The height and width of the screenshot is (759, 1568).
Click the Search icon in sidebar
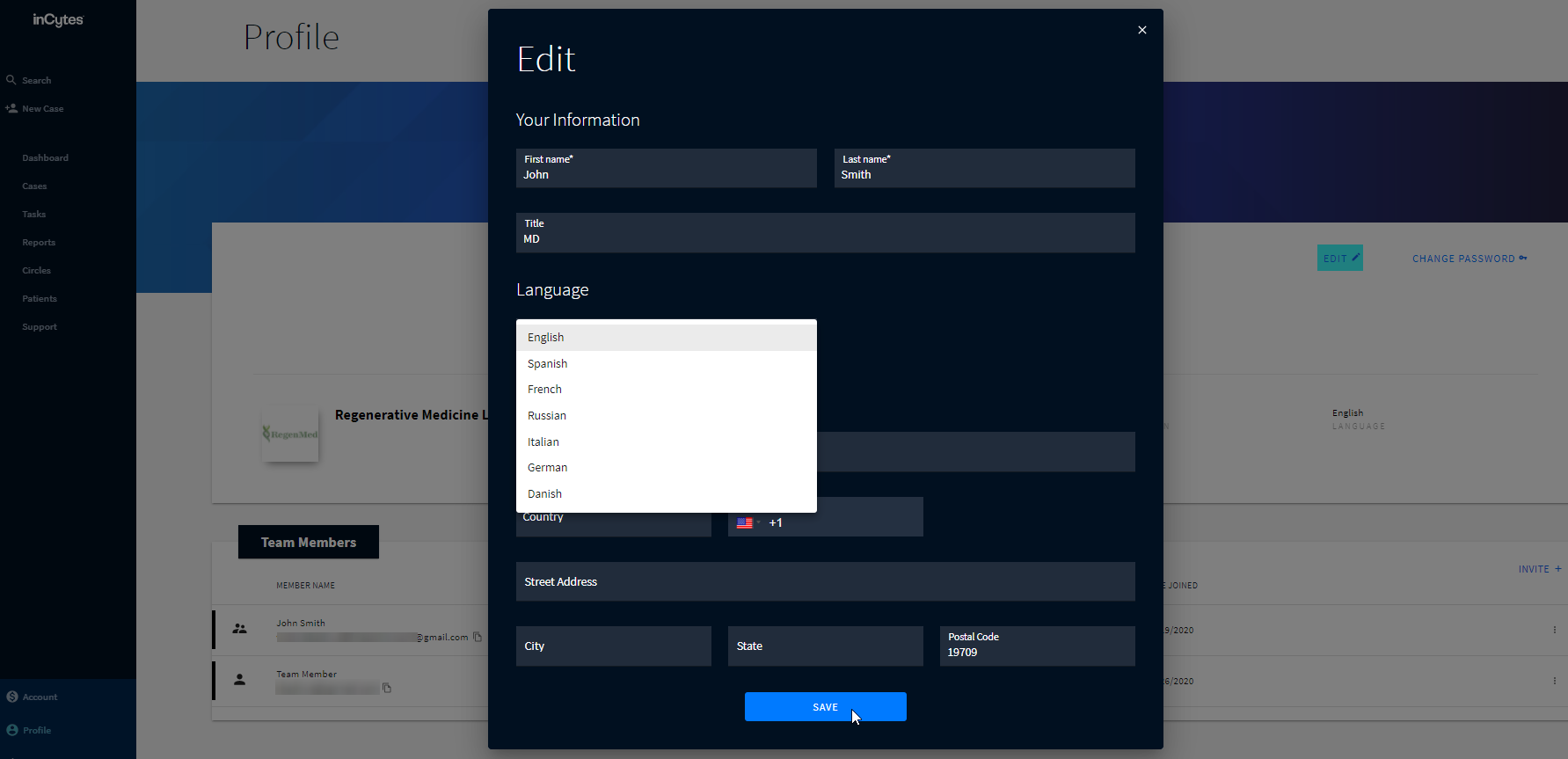pyautogui.click(x=11, y=80)
